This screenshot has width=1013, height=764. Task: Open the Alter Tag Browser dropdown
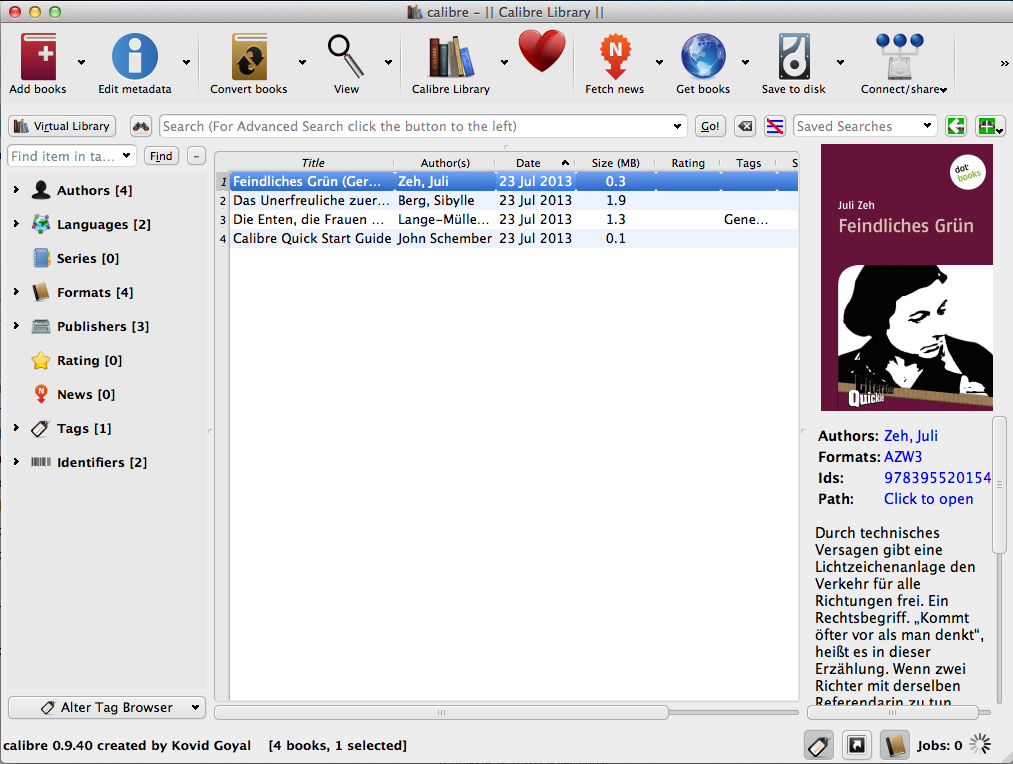coord(107,707)
